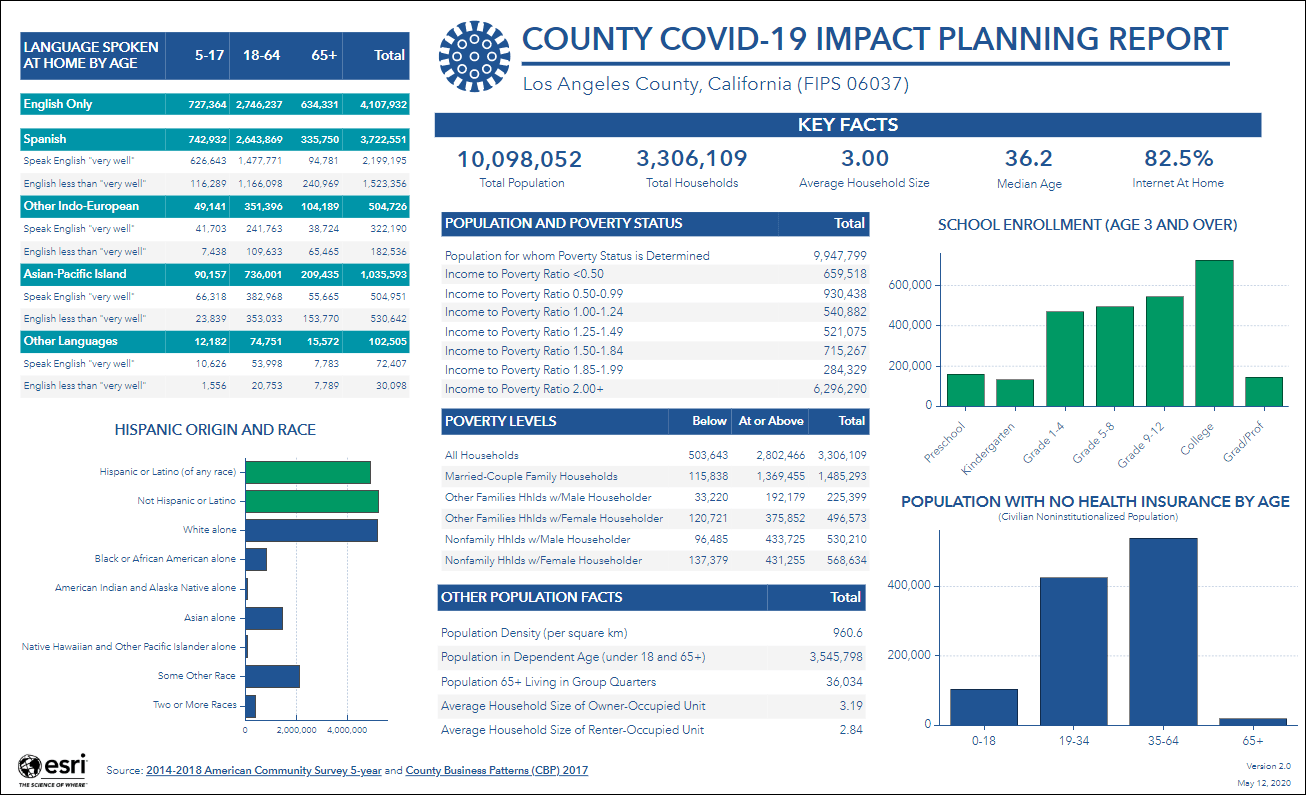Click the COVID virus logo icon

click(x=476, y=55)
